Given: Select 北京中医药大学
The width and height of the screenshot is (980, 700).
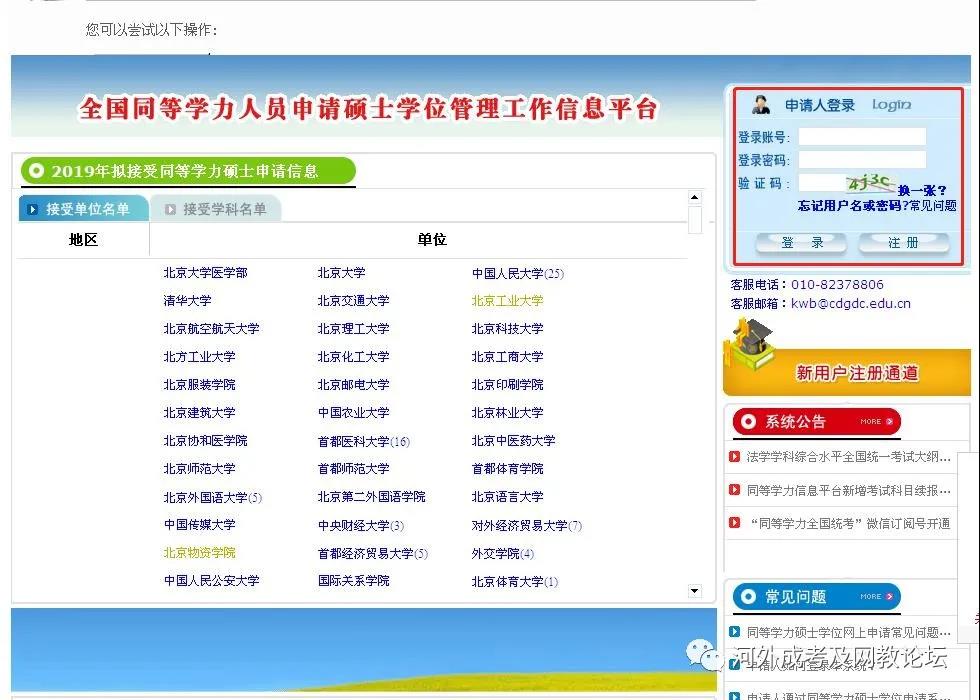Looking at the screenshot, I should click(x=513, y=441).
